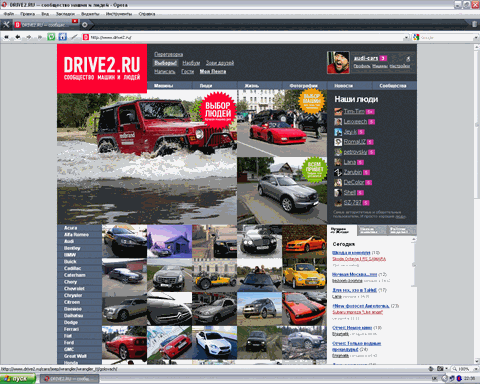The width and height of the screenshot is (480, 384).
Task: Click the fast-forward navigation button
Action: (x=40, y=37)
